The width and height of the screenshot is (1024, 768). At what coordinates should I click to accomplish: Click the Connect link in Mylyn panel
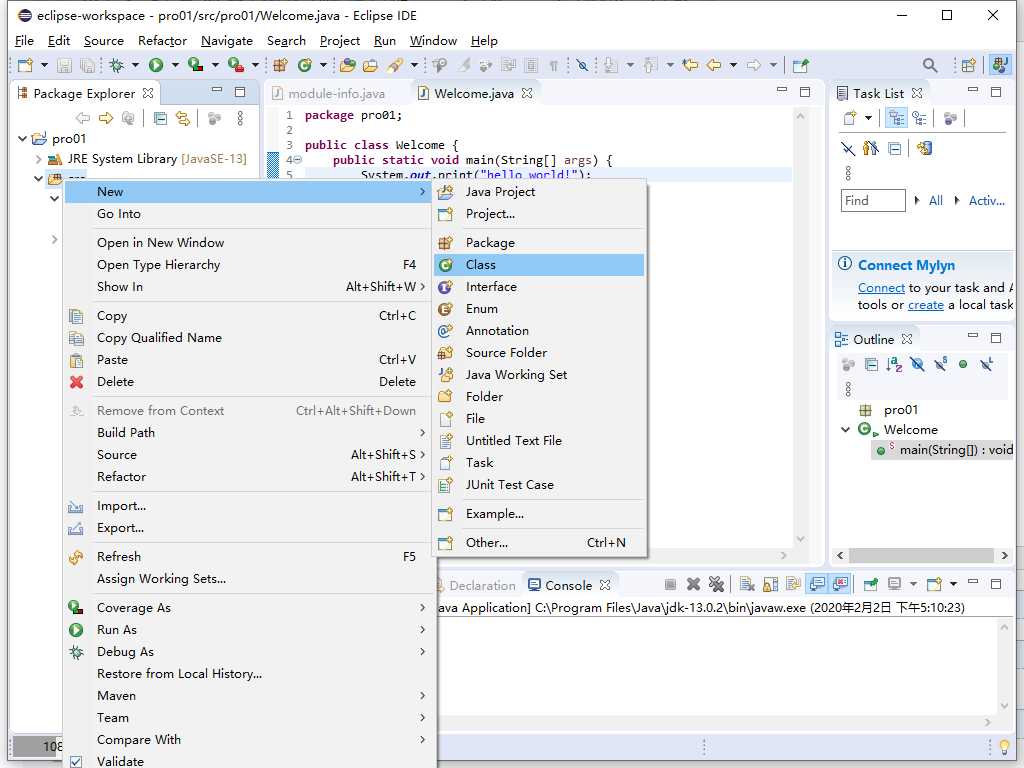881,288
